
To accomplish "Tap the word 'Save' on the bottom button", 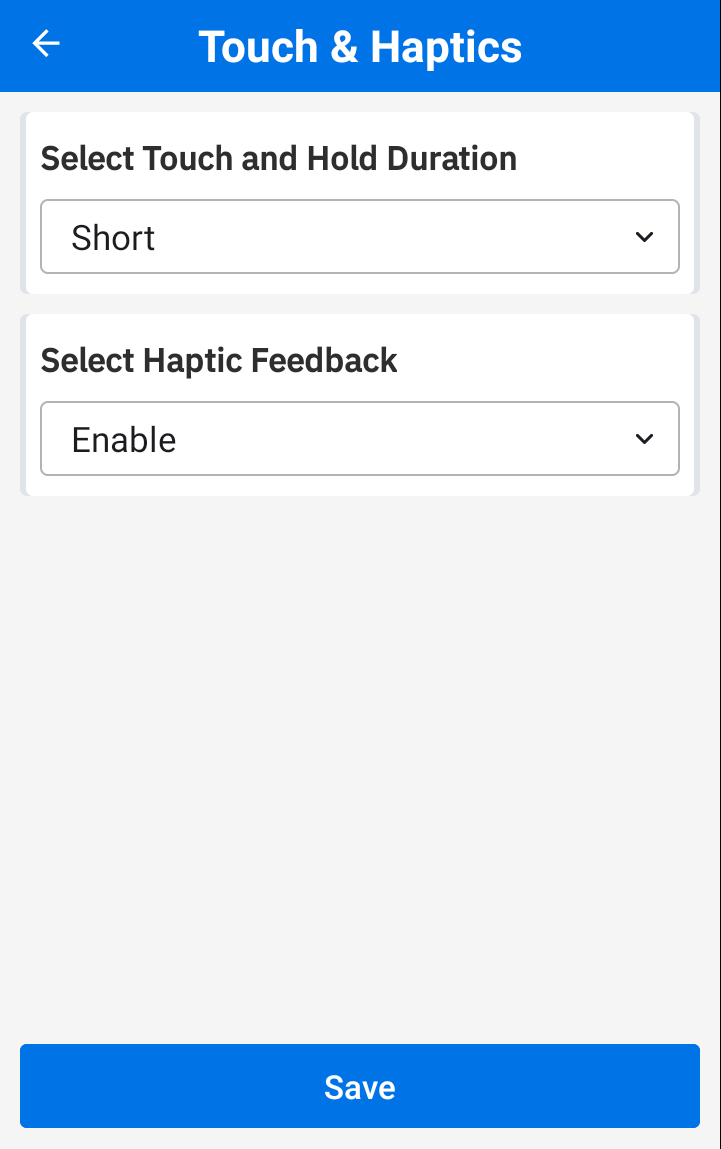I will tap(360, 1087).
